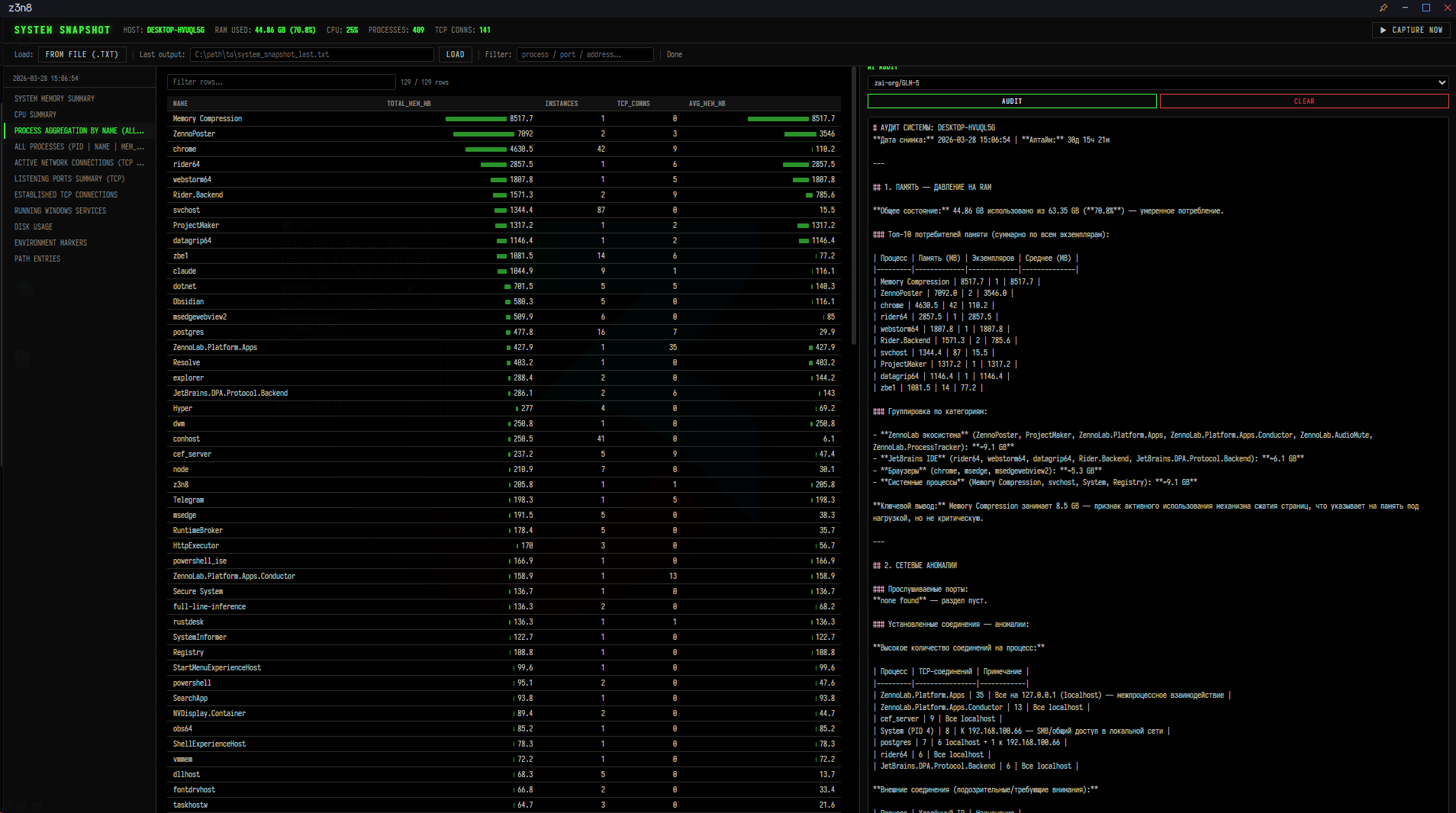
Task: Open Active Network Connections section
Action: point(79,163)
